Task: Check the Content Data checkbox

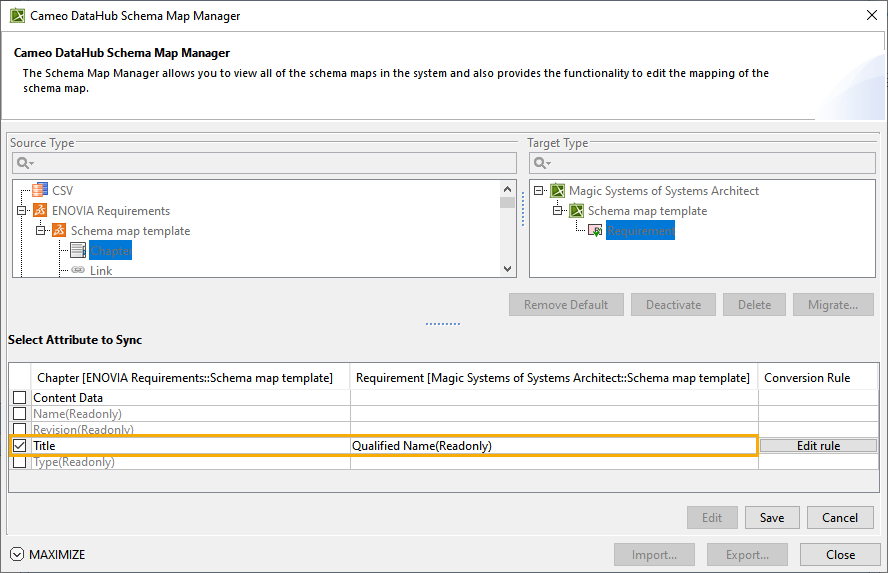Action: (20, 398)
